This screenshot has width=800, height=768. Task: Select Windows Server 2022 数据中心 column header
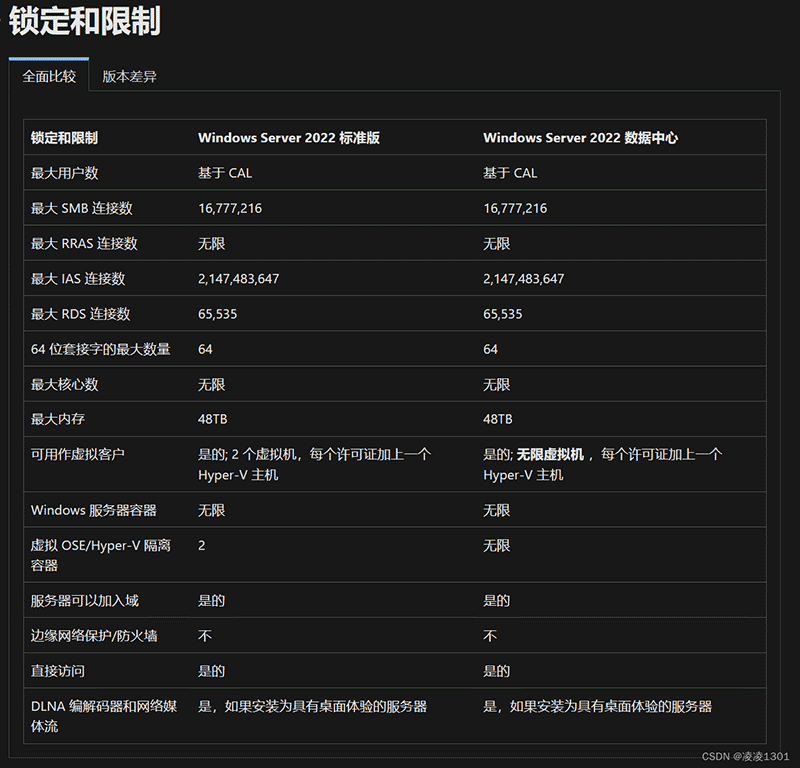pos(581,138)
